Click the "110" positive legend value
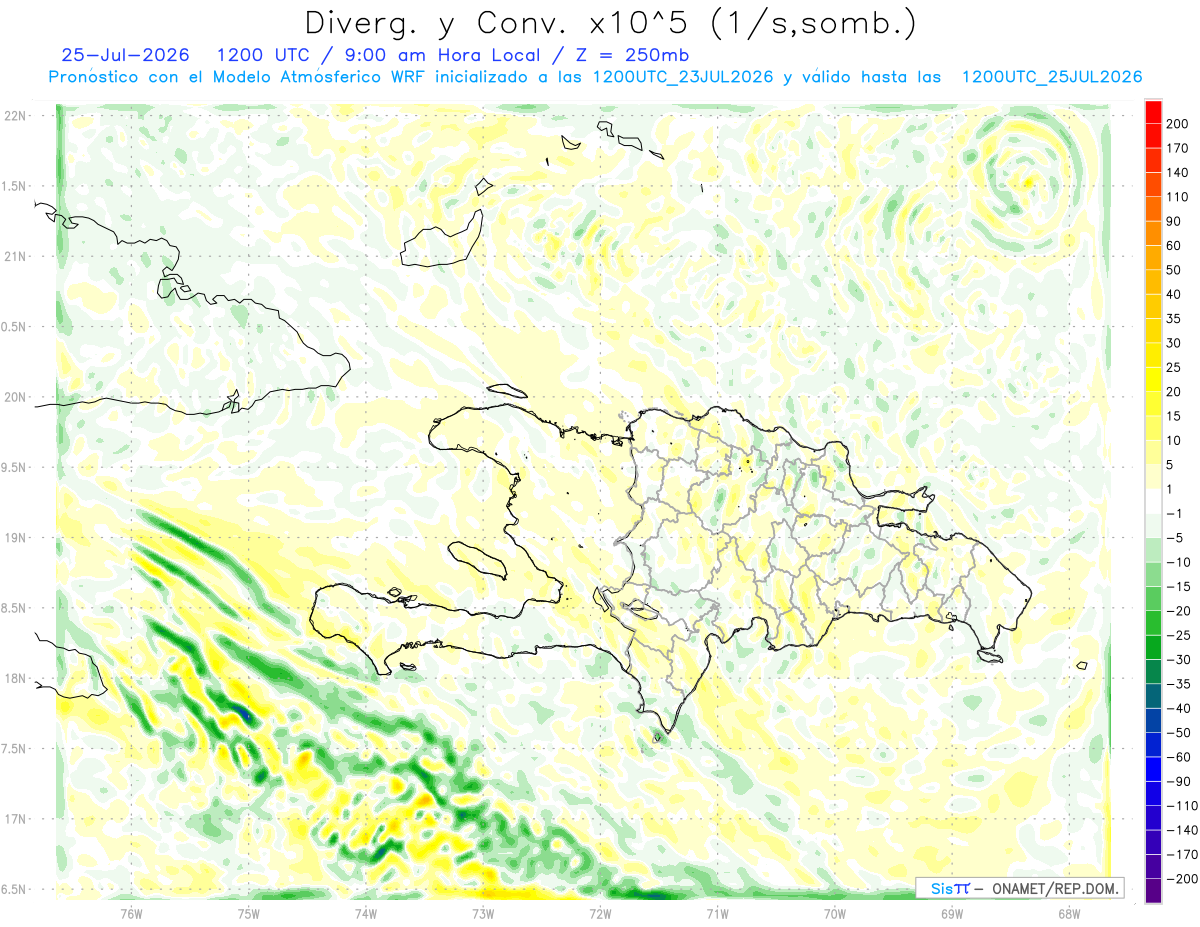 1179,197
